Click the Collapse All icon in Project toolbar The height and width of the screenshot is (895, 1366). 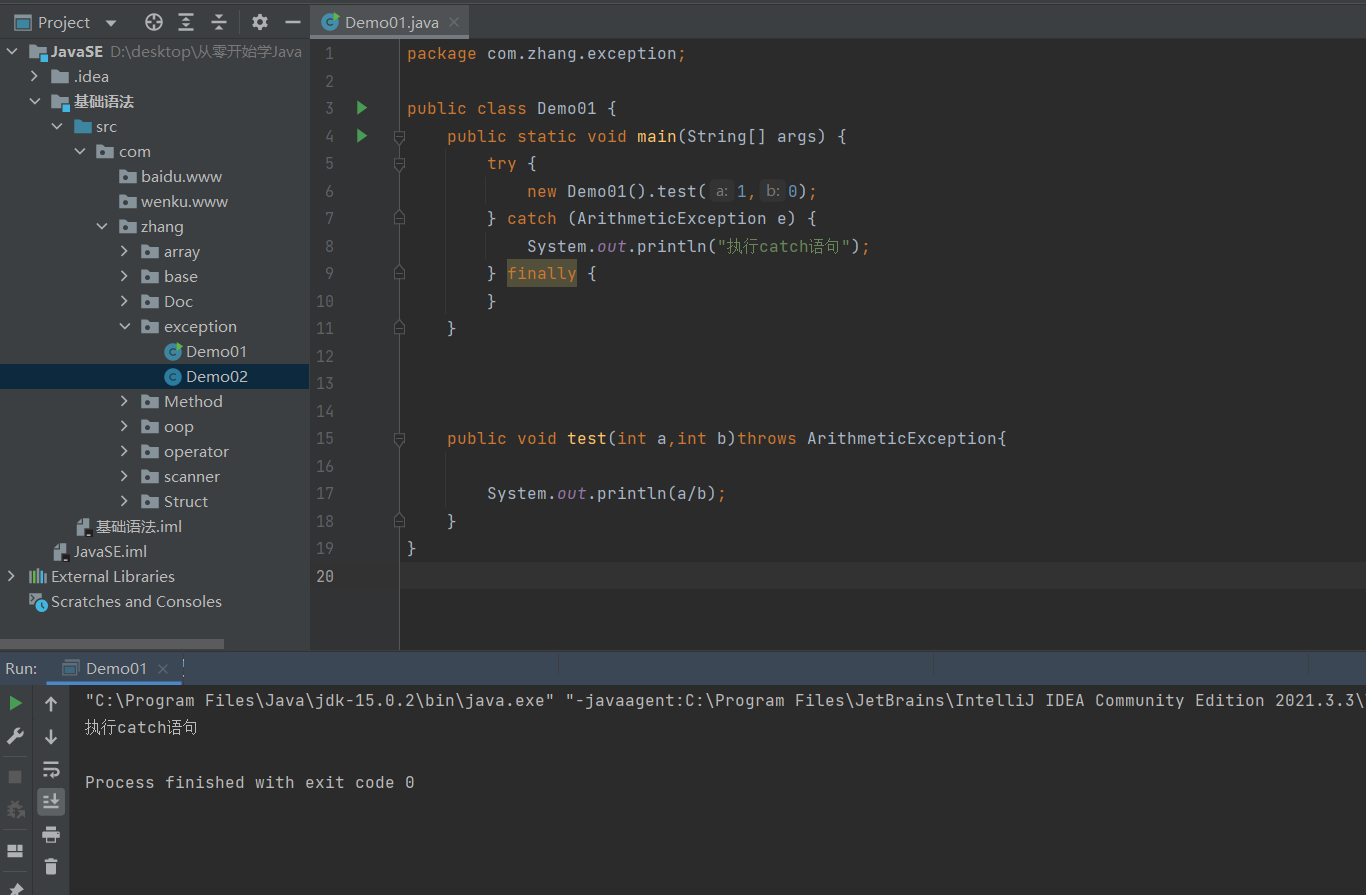219,22
